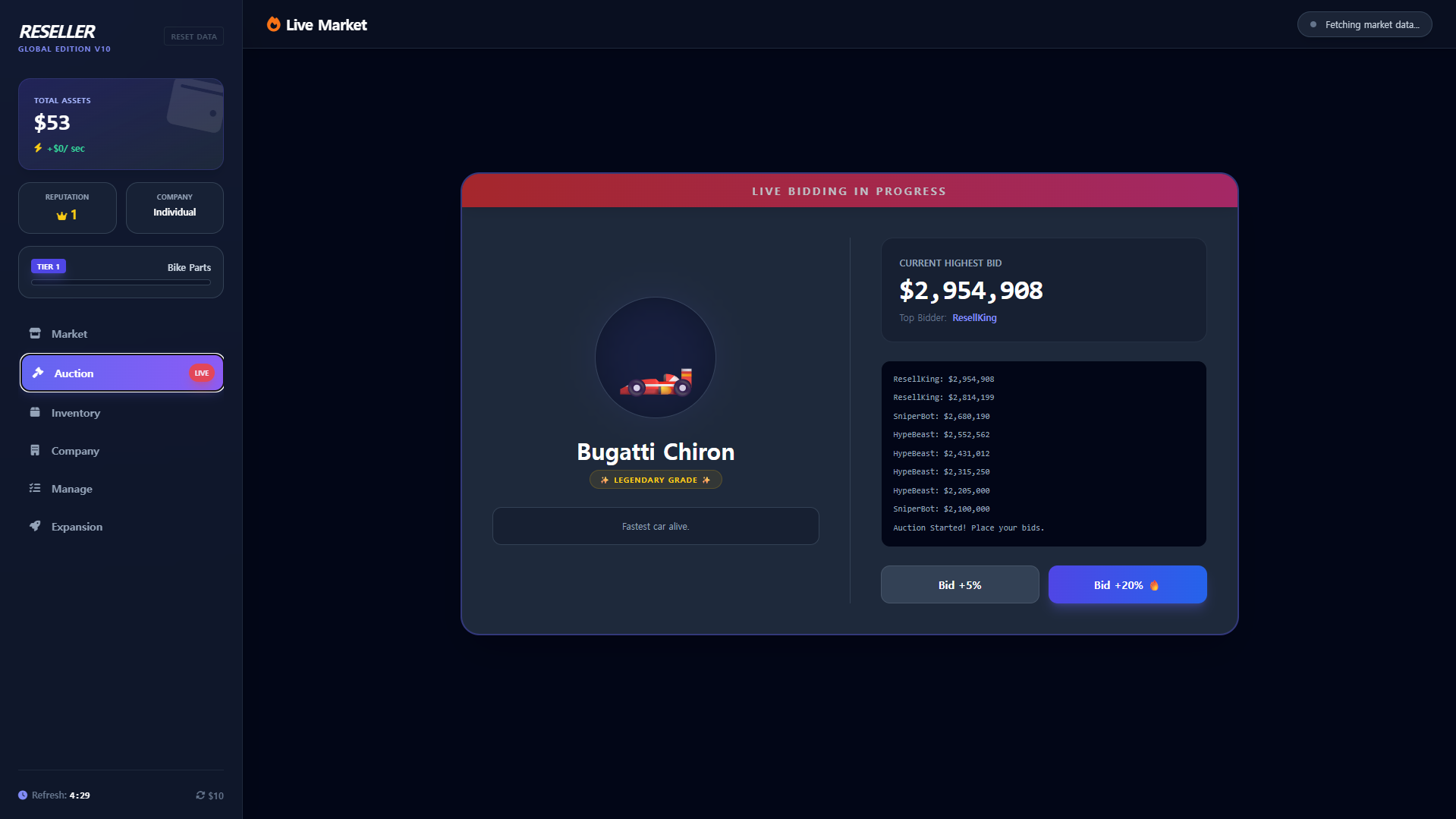Click the Live Market heading
1456x819 pixels.
pyautogui.click(x=326, y=25)
